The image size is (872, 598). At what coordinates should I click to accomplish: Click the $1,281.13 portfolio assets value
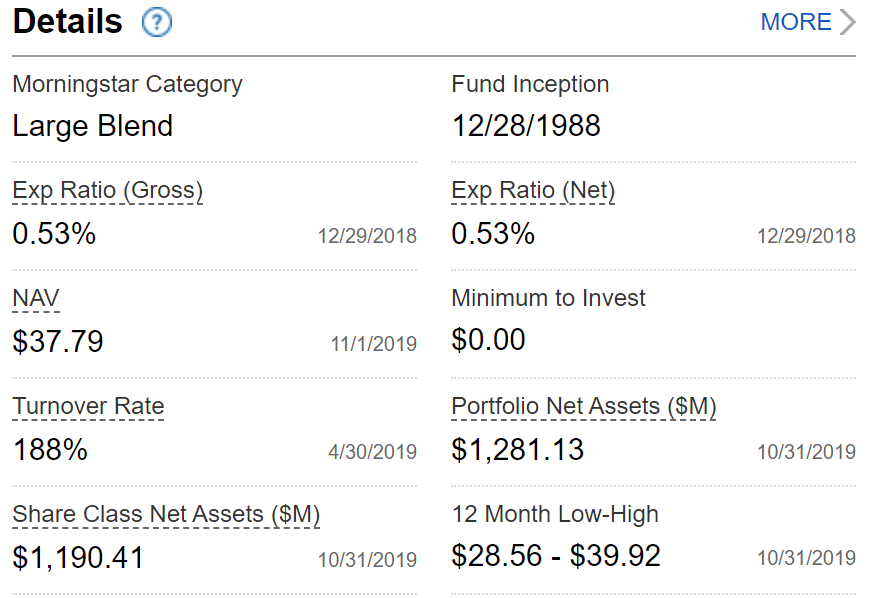tap(518, 450)
